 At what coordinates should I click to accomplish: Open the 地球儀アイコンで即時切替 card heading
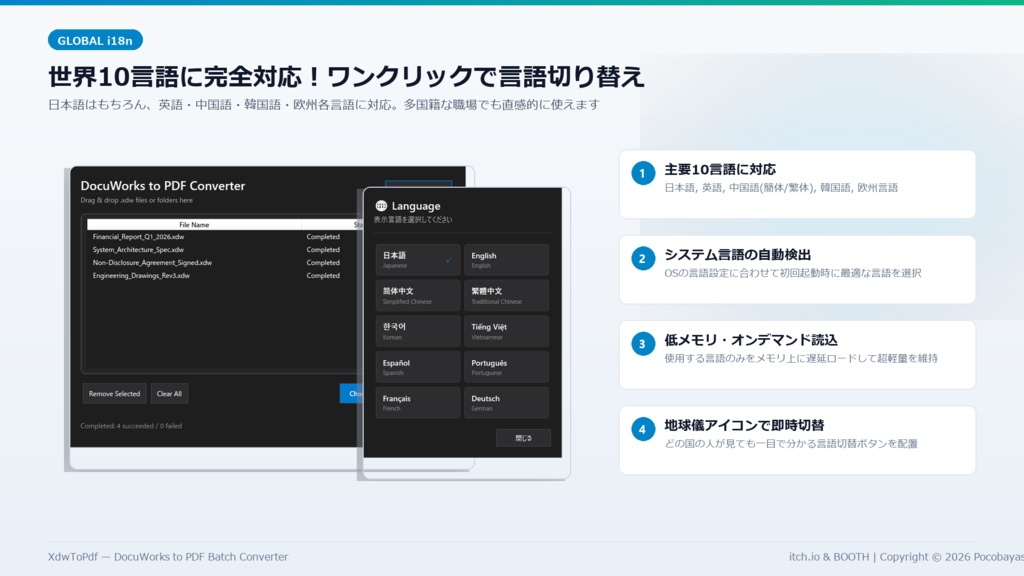pyautogui.click(x=744, y=425)
